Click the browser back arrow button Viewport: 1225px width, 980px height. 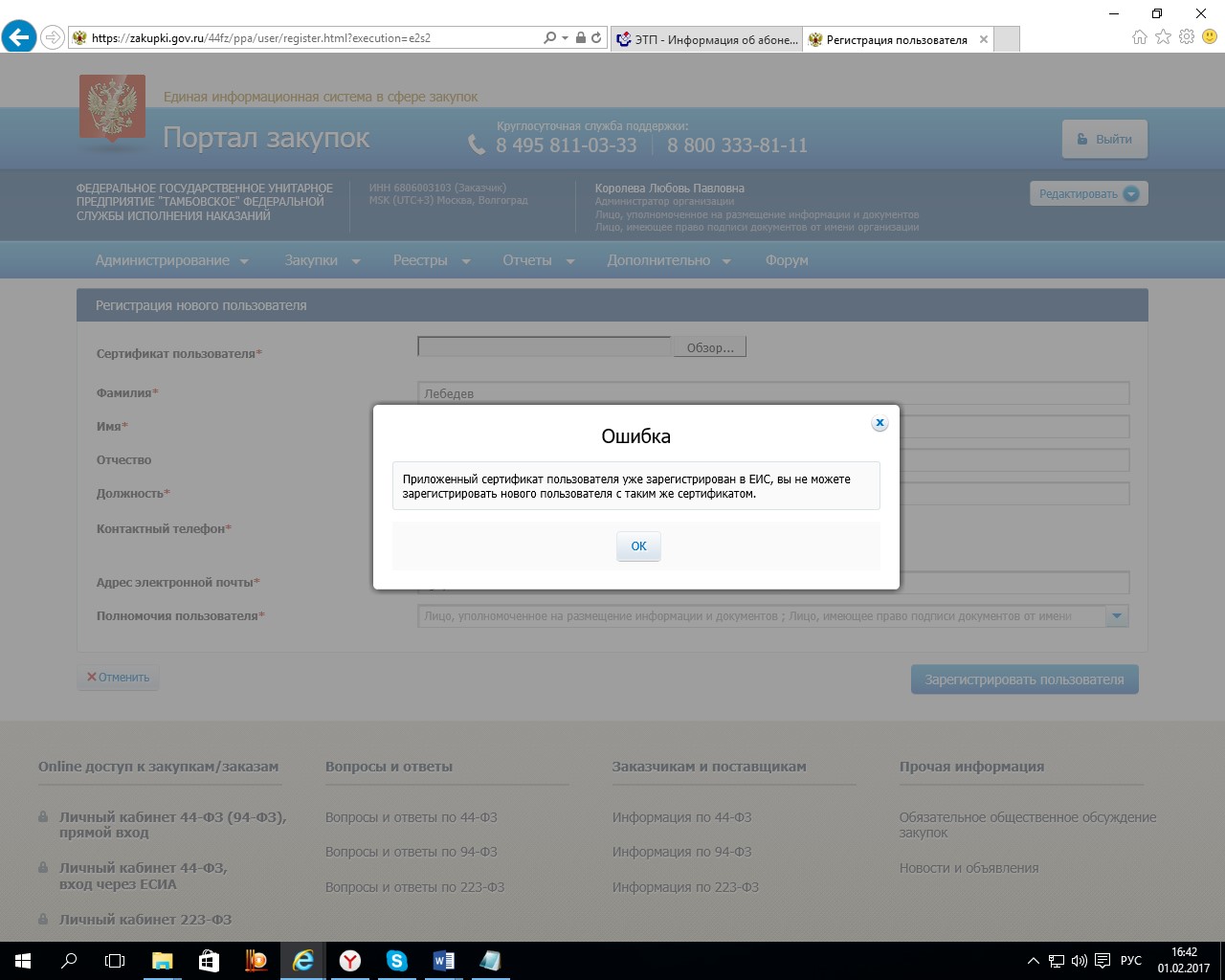(x=19, y=38)
